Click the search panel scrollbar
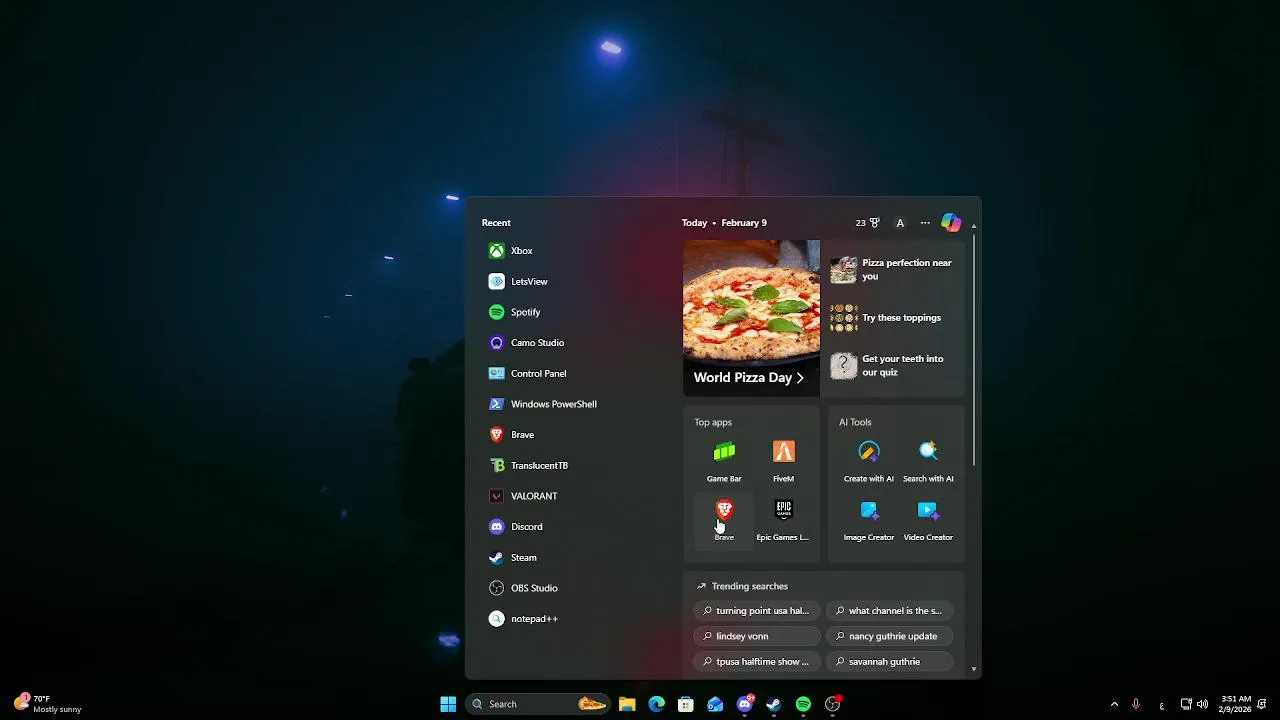1280x720 pixels. (x=974, y=350)
